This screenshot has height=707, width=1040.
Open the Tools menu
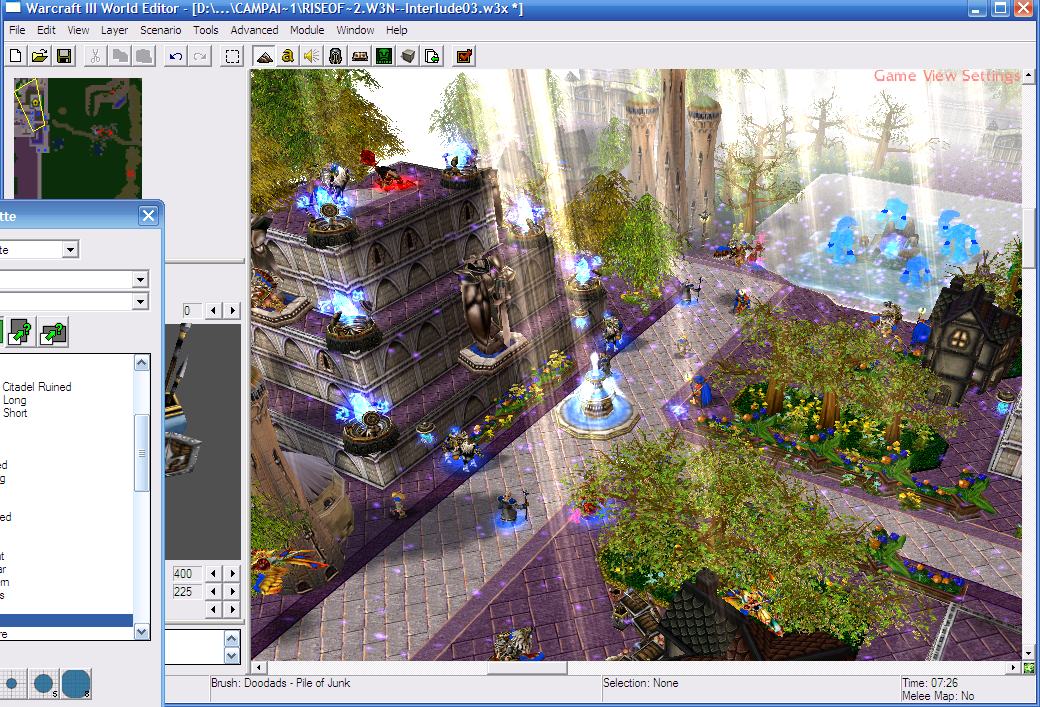click(206, 30)
